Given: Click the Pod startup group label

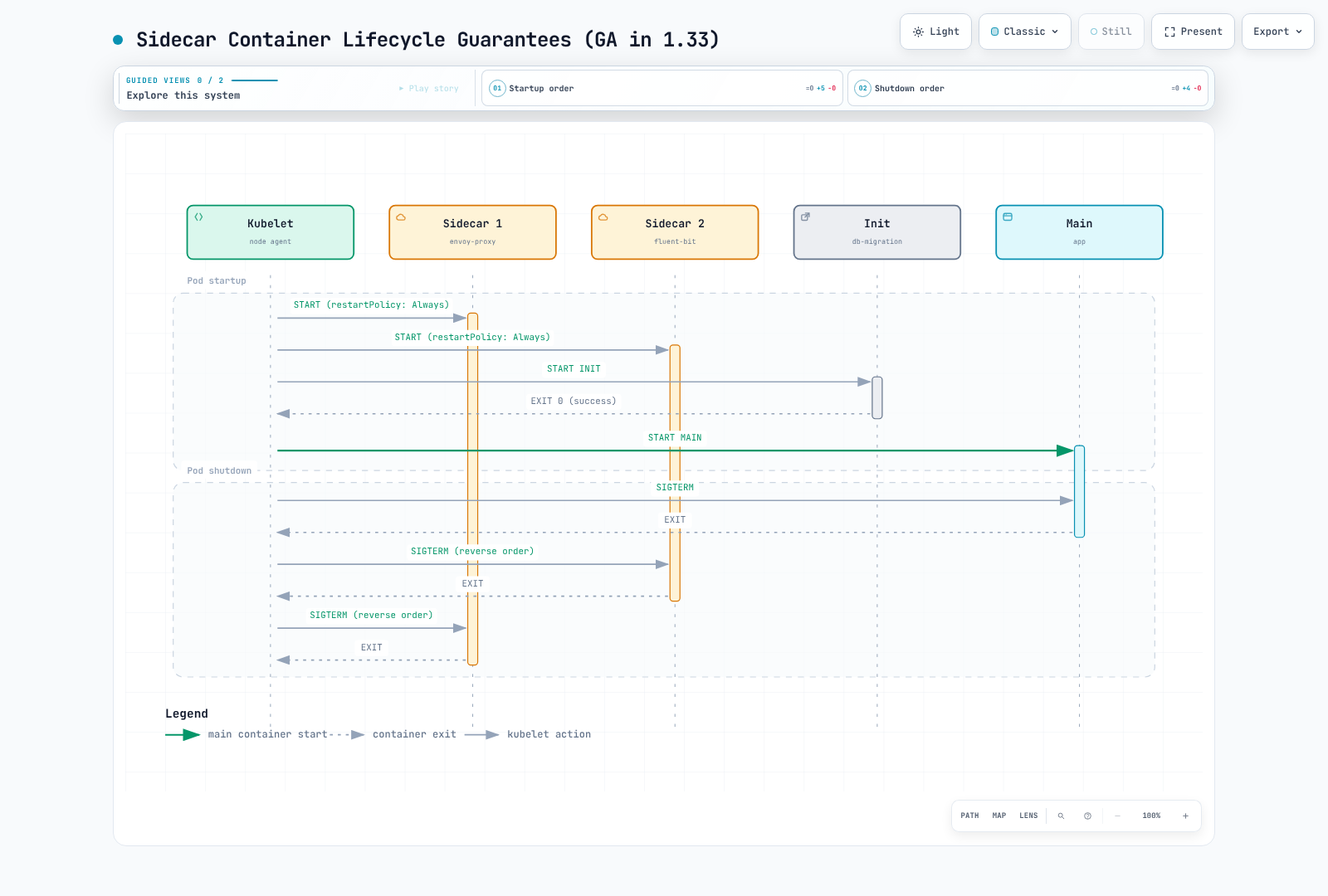Looking at the screenshot, I should coord(217,280).
